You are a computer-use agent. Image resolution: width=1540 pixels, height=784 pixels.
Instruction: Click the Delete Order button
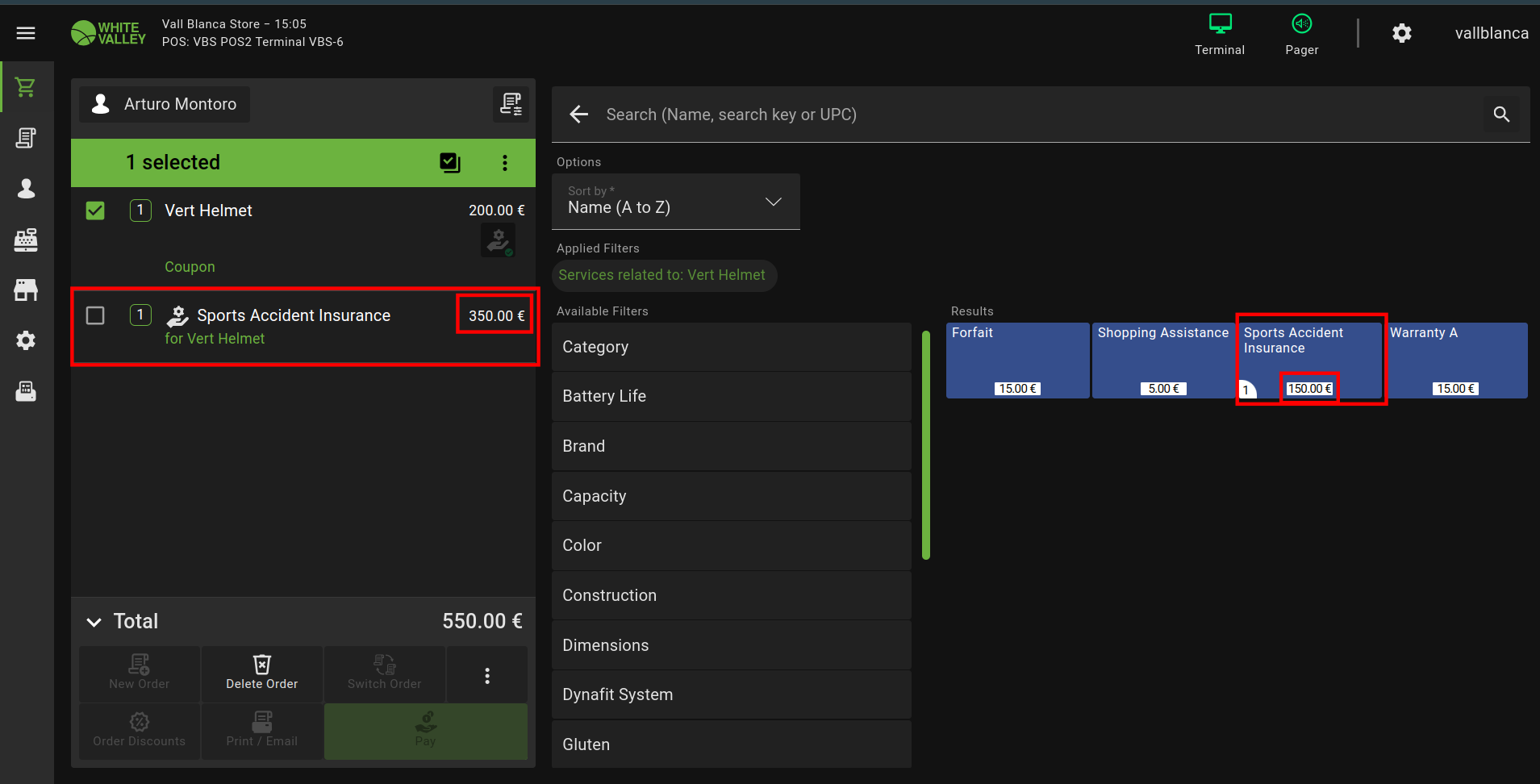click(x=261, y=673)
